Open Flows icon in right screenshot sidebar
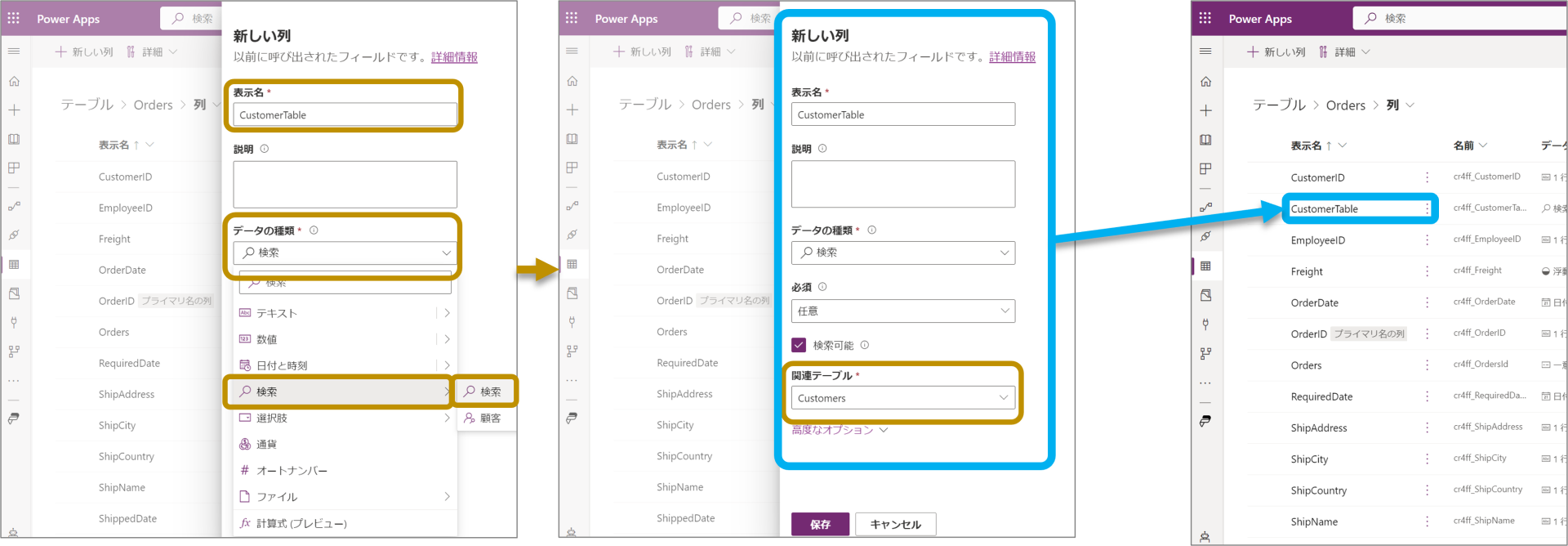The image size is (1568, 546). (x=1205, y=208)
